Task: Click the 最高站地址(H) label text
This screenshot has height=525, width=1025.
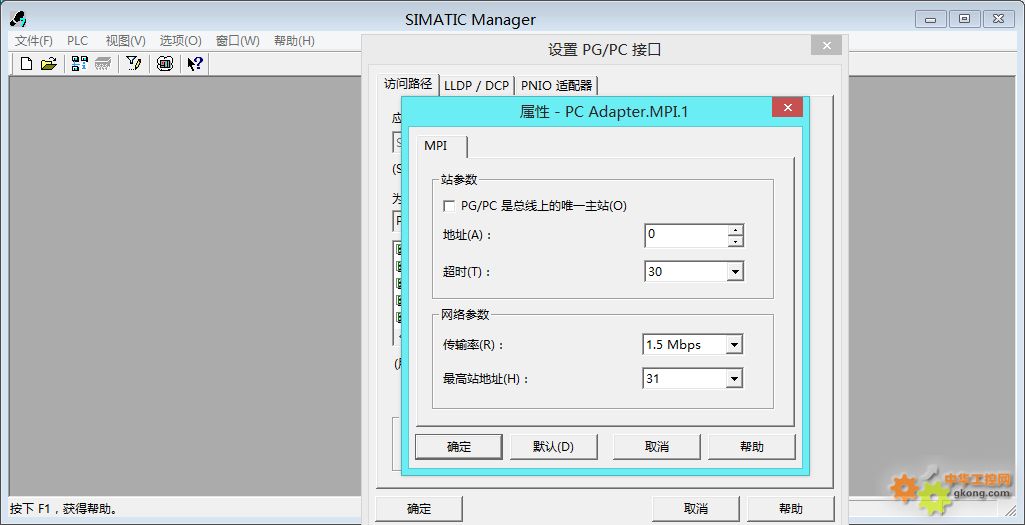Action: coord(486,379)
